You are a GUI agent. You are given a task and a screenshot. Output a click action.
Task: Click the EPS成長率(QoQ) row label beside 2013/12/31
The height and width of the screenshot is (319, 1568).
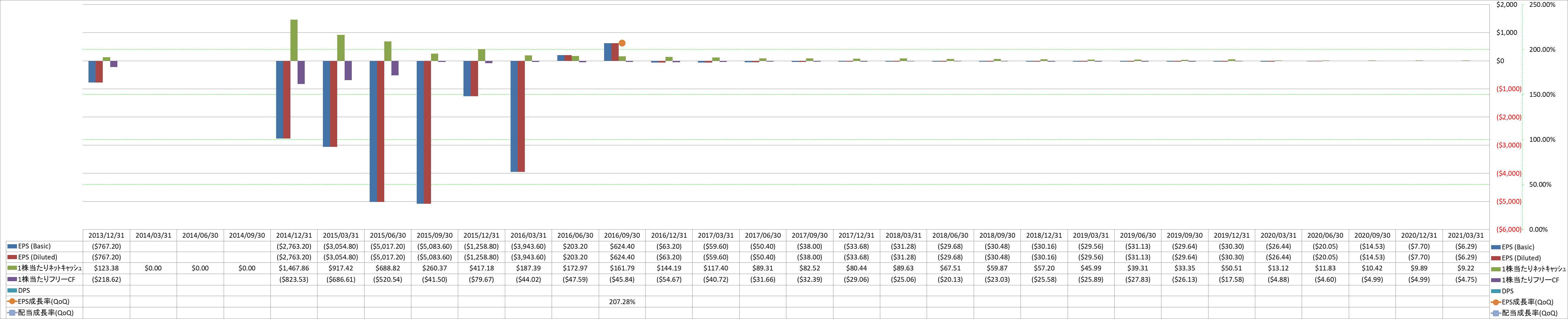(x=44, y=301)
